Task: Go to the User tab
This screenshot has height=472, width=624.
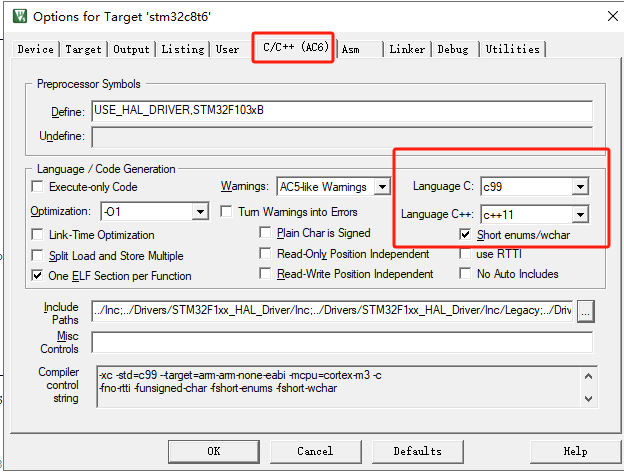Action: (x=228, y=49)
